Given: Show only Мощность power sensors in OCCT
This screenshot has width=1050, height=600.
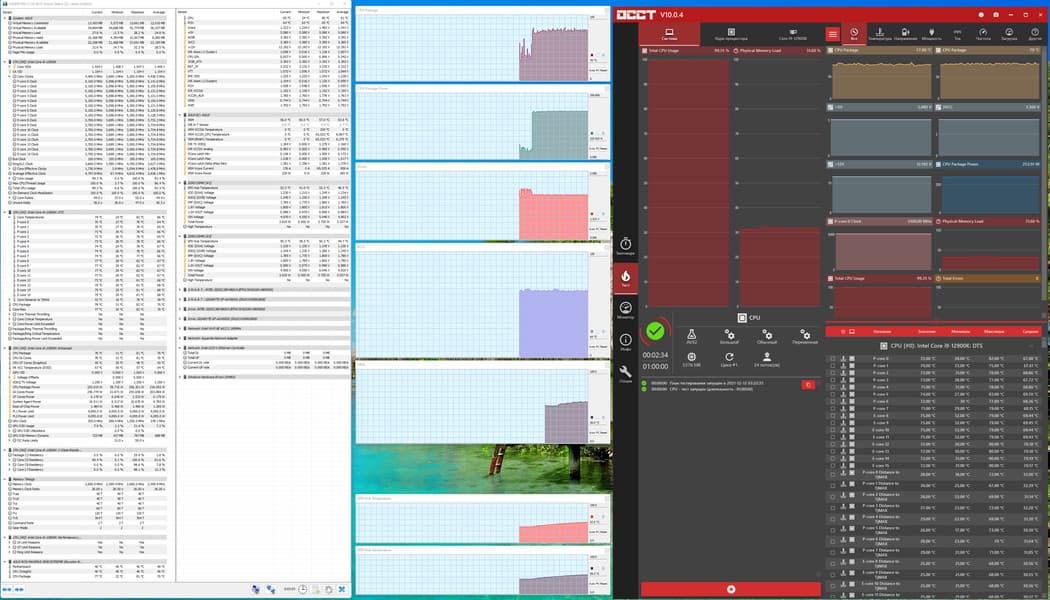Looking at the screenshot, I should [x=931, y=34].
